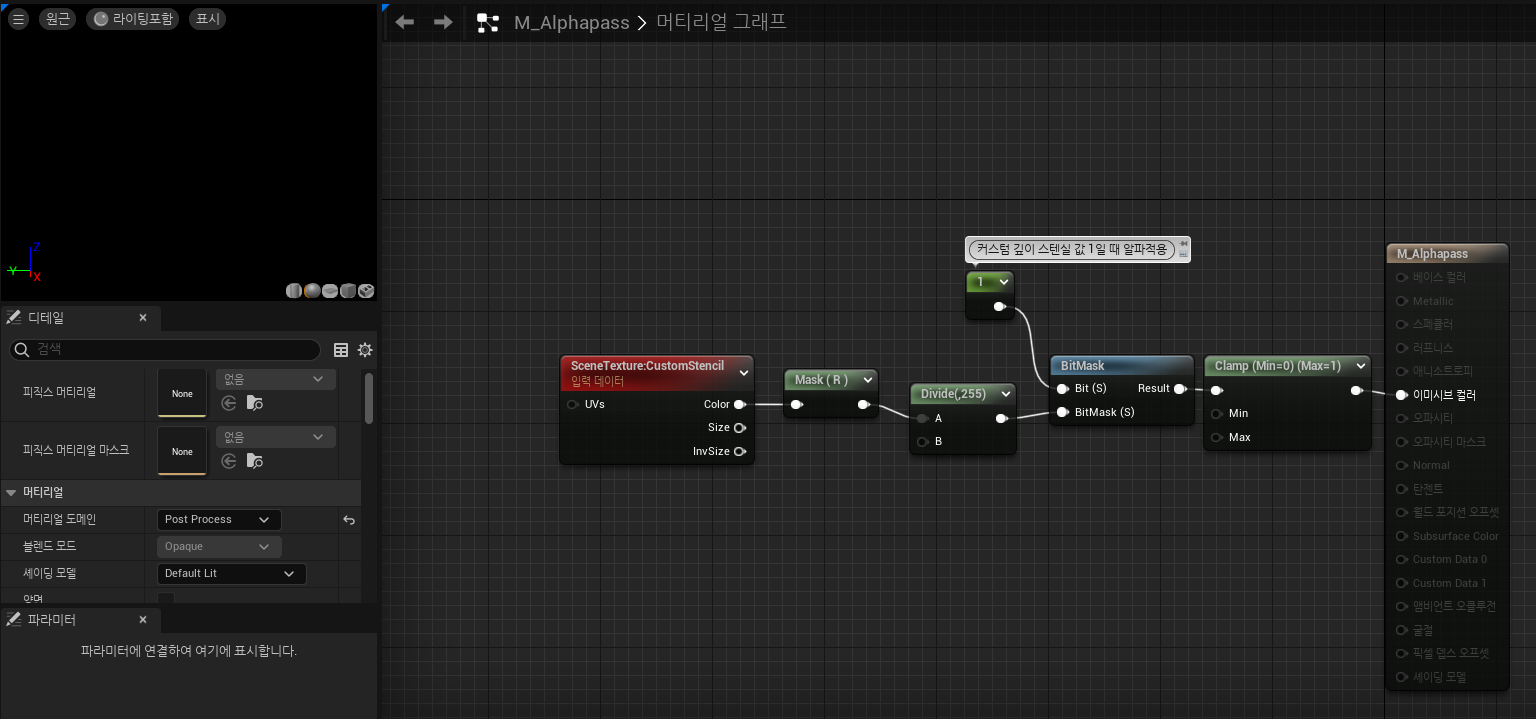
Task: Browse to 피직스 머티리얼 asset in content browser
Action: (255, 403)
